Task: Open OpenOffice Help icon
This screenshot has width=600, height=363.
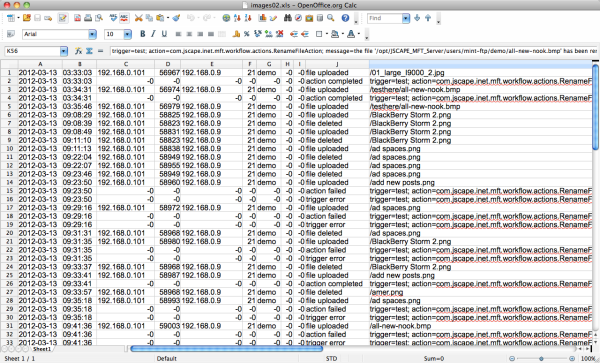Action: coord(345,18)
